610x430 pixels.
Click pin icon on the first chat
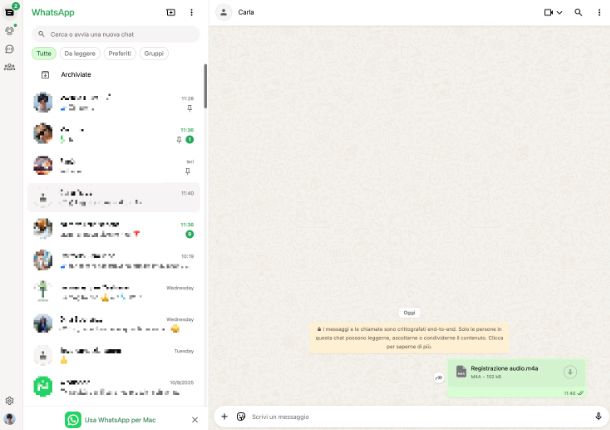189,108
